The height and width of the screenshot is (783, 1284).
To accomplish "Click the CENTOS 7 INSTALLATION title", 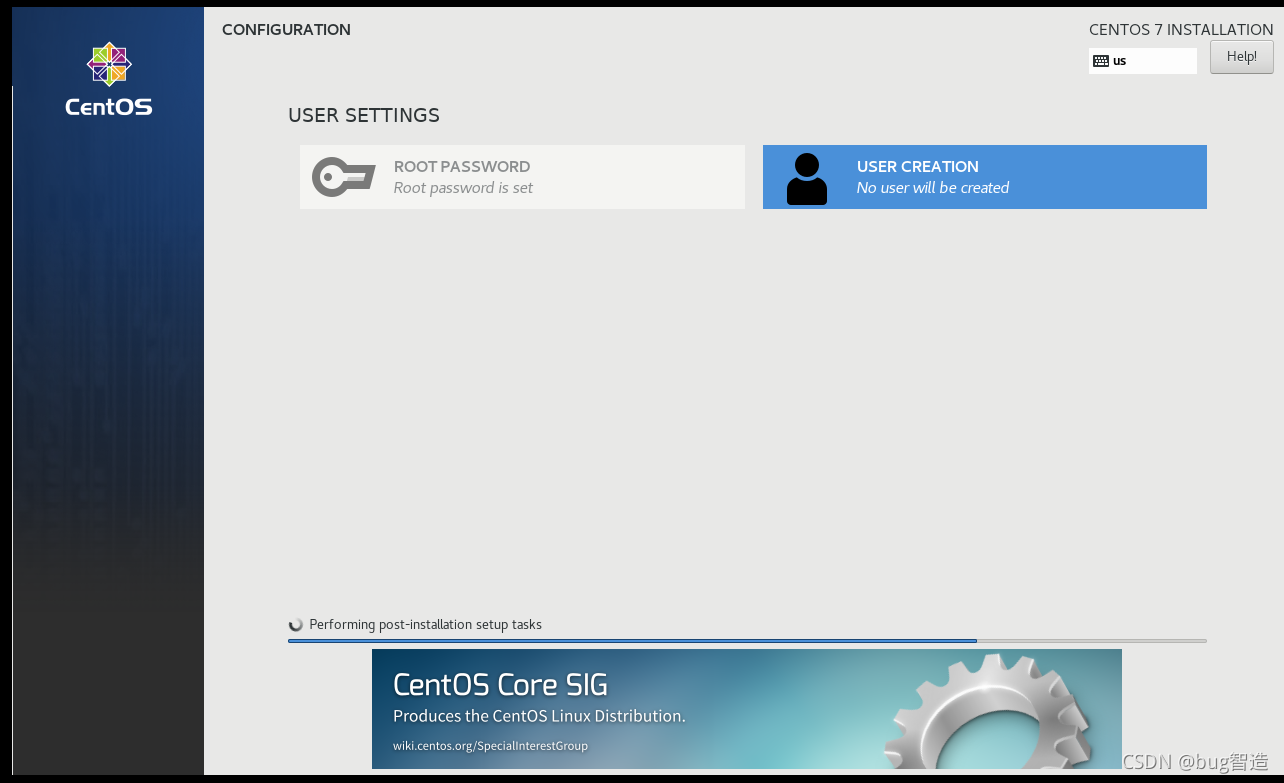I will point(1181,30).
